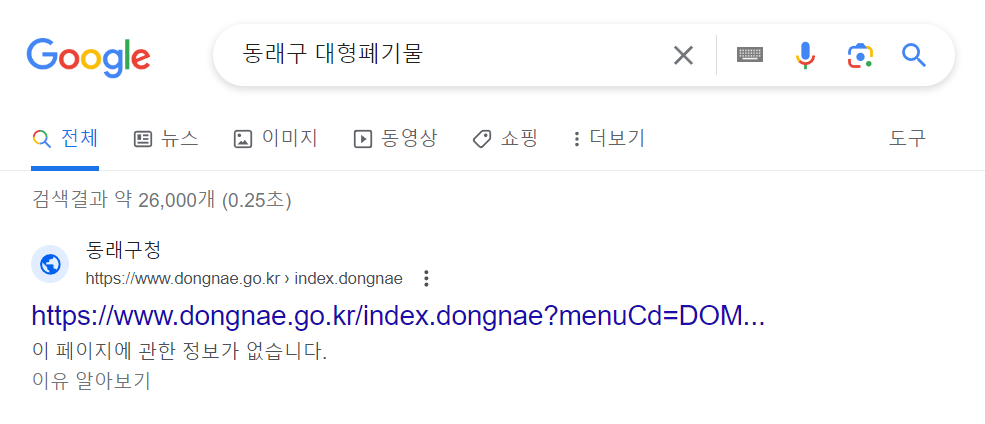Open the on-screen keyboard input tool
Screen dimensions: 985x424
coord(750,55)
